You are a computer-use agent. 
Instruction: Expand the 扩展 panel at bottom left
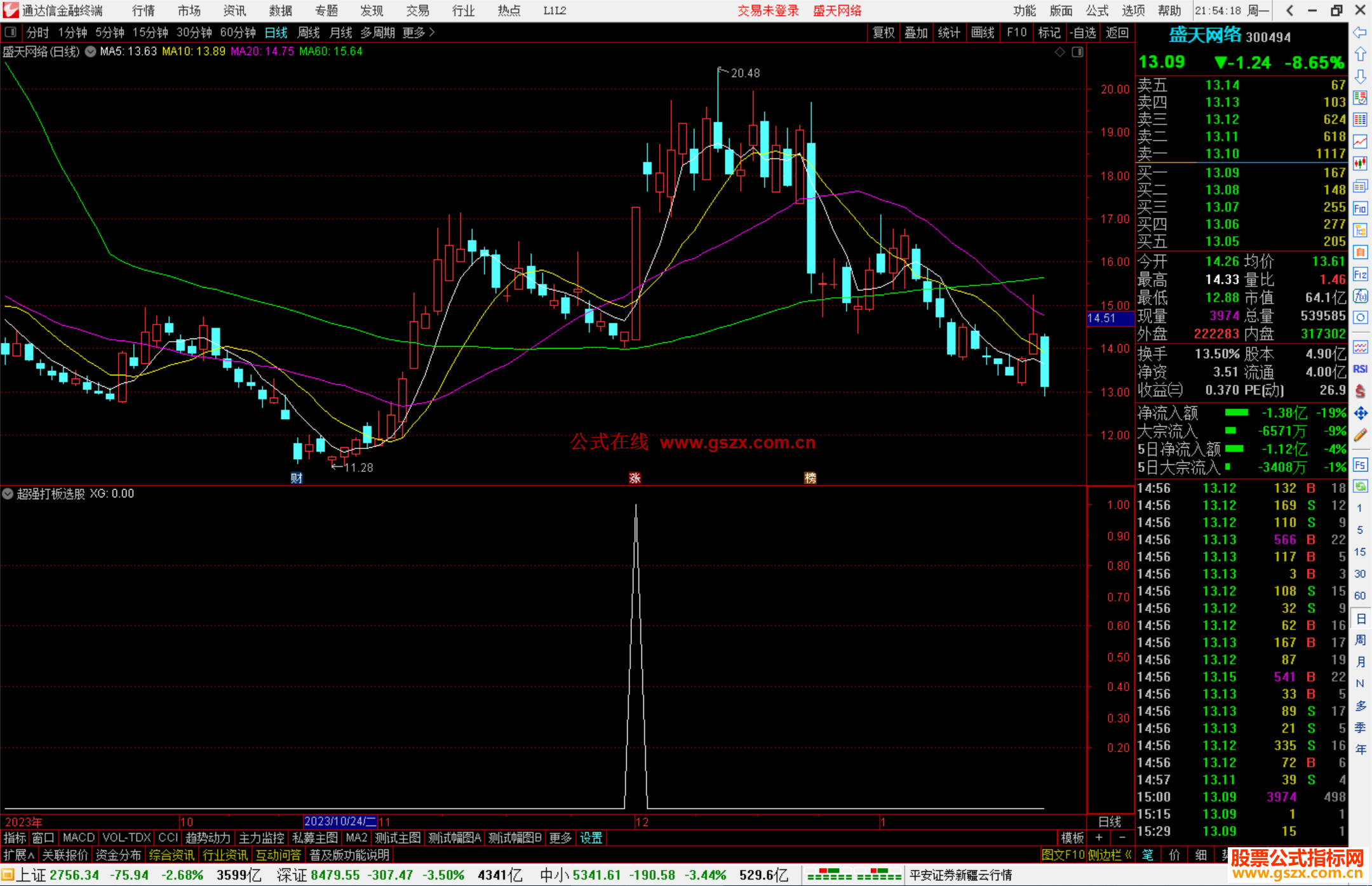point(19,855)
